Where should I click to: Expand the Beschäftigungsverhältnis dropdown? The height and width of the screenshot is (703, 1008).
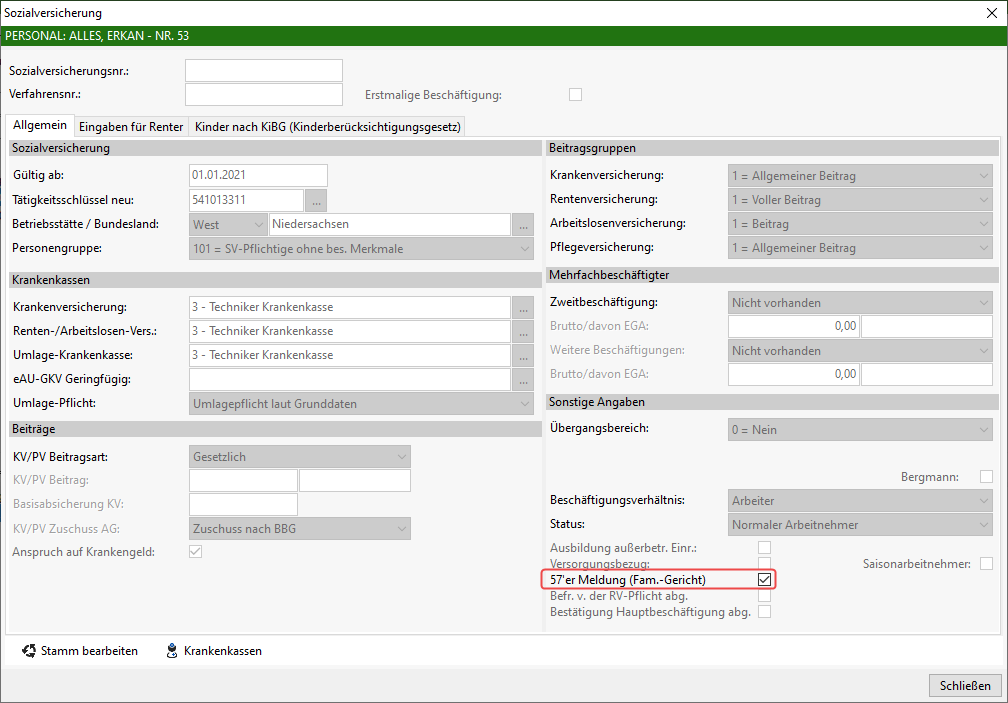tap(860, 500)
